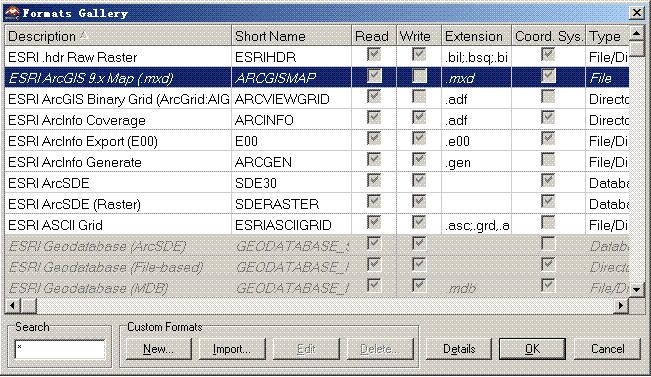Select the ESRI ASCII Grid row
The image size is (651, 377).
pos(317,225)
